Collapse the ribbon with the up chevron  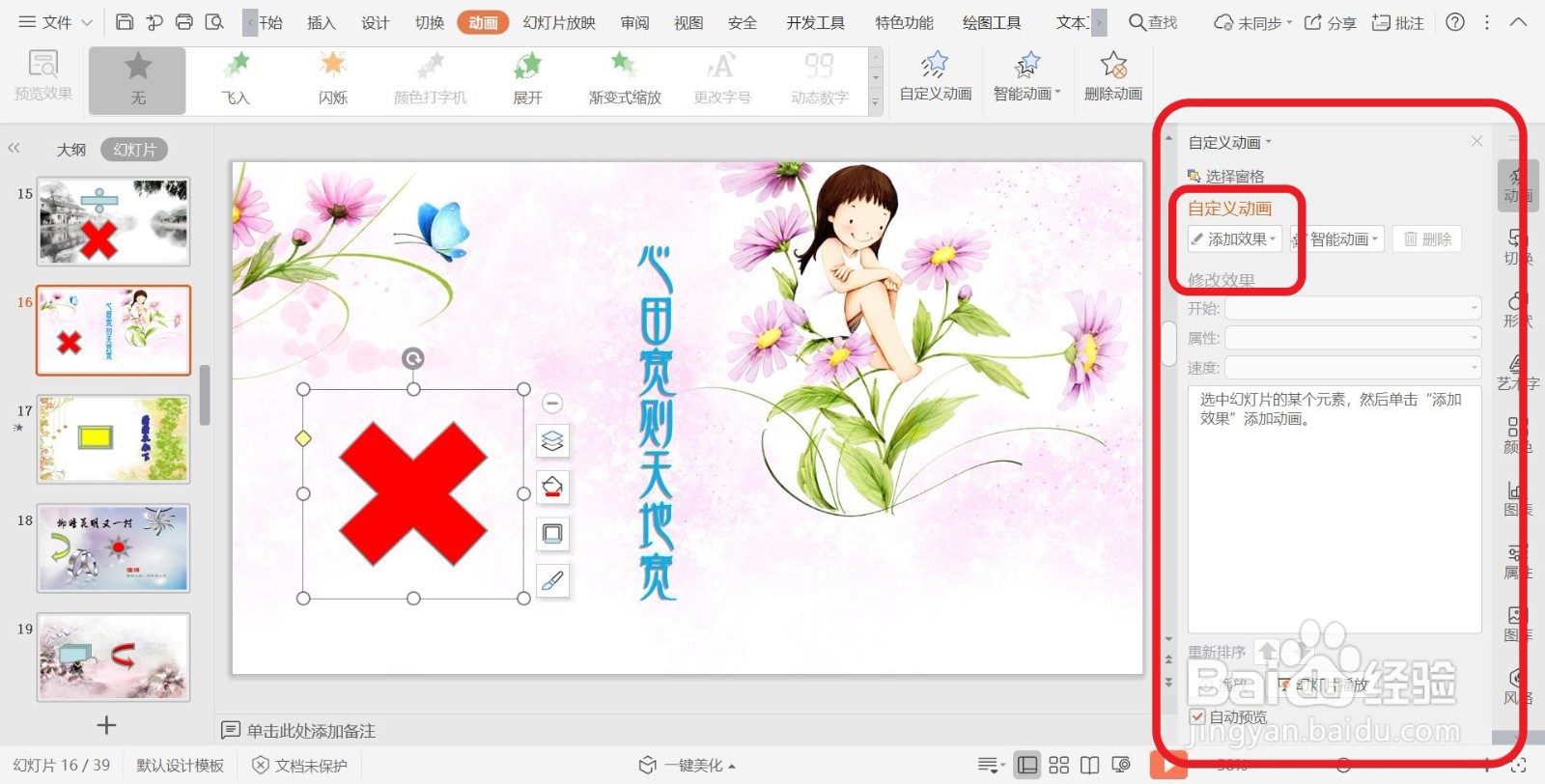(x=1519, y=22)
